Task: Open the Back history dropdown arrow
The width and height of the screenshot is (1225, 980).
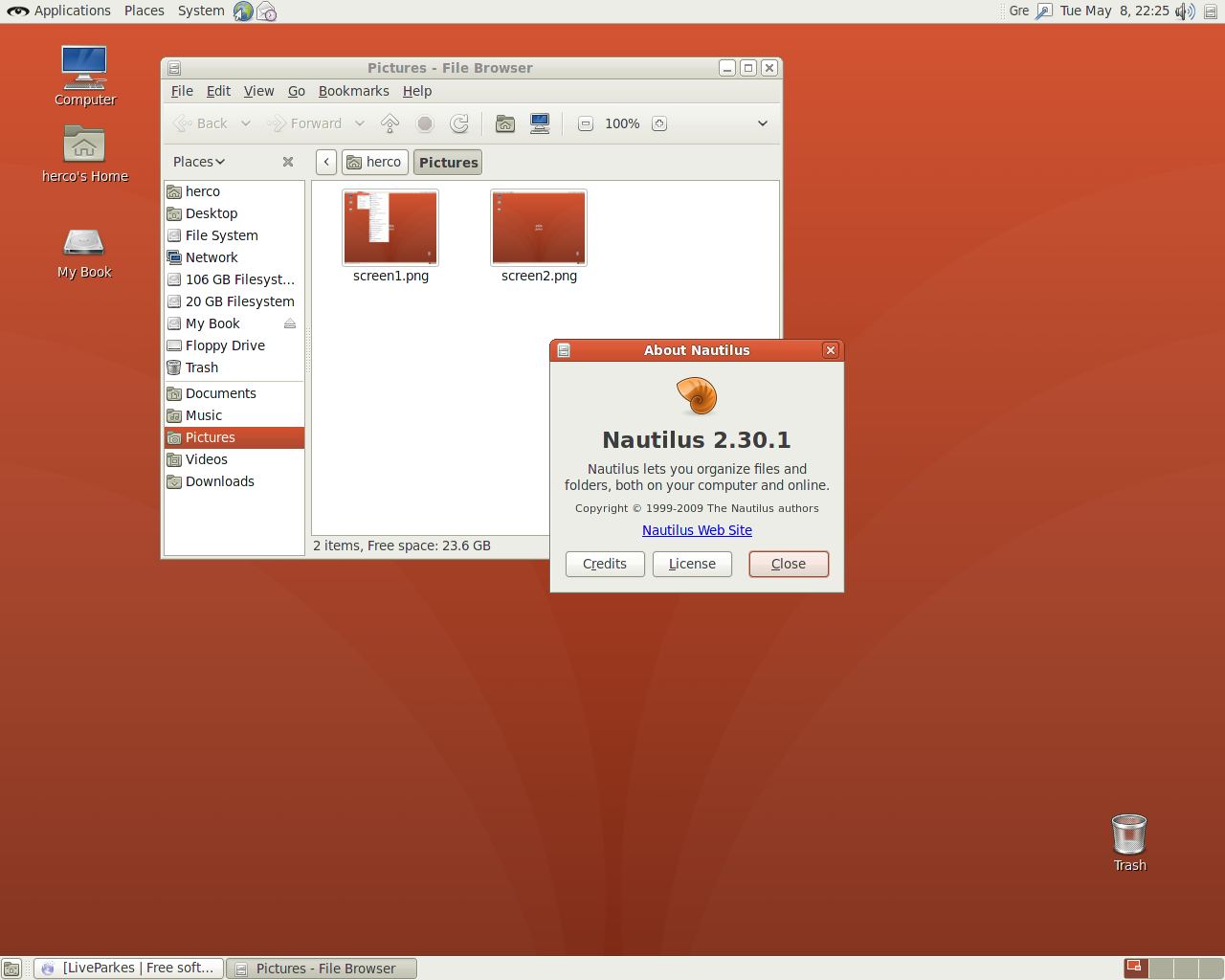Action: point(246,123)
